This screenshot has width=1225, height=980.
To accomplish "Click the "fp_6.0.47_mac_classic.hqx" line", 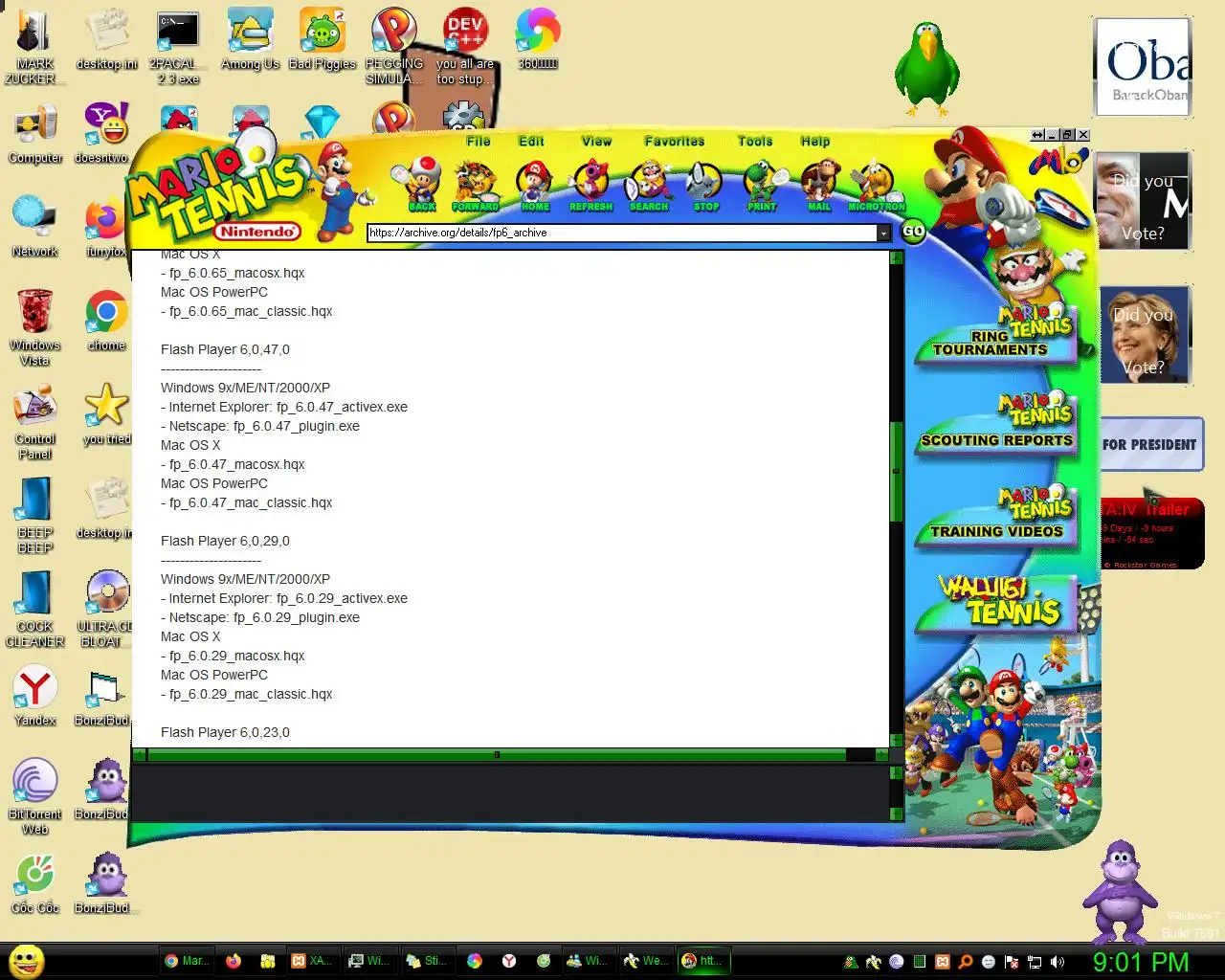I will [247, 502].
